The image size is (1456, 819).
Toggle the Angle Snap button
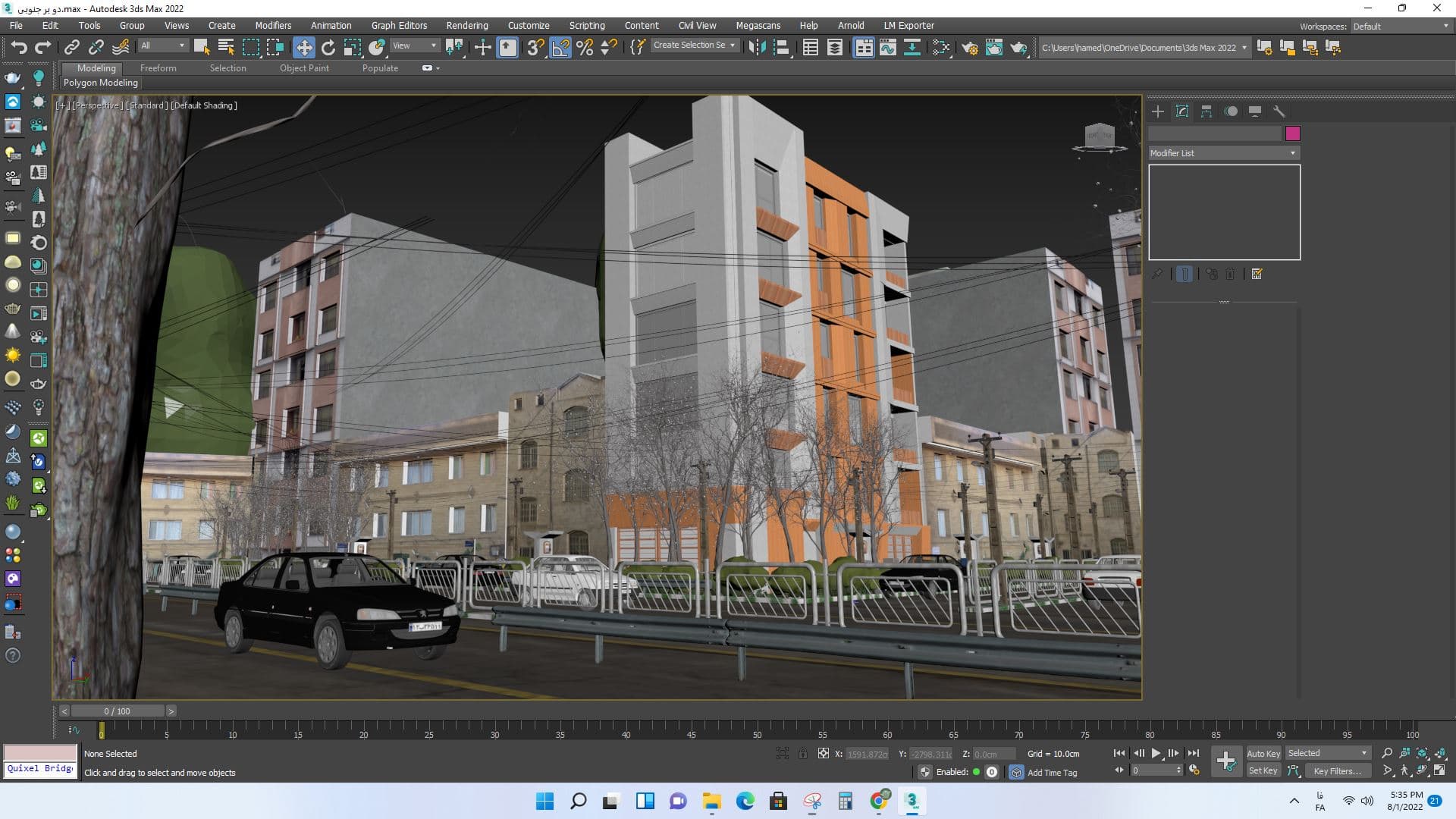(560, 48)
